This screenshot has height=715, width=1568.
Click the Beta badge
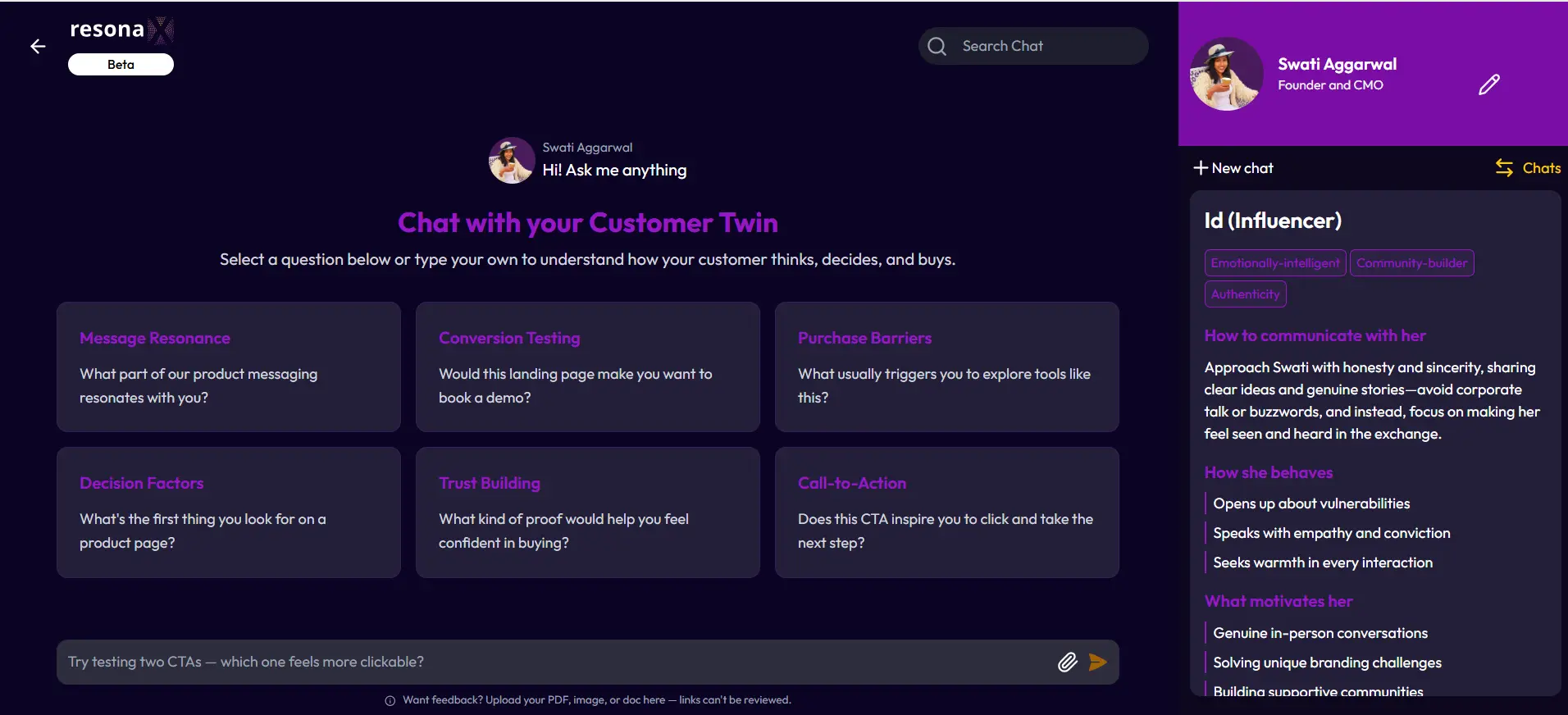(x=121, y=65)
